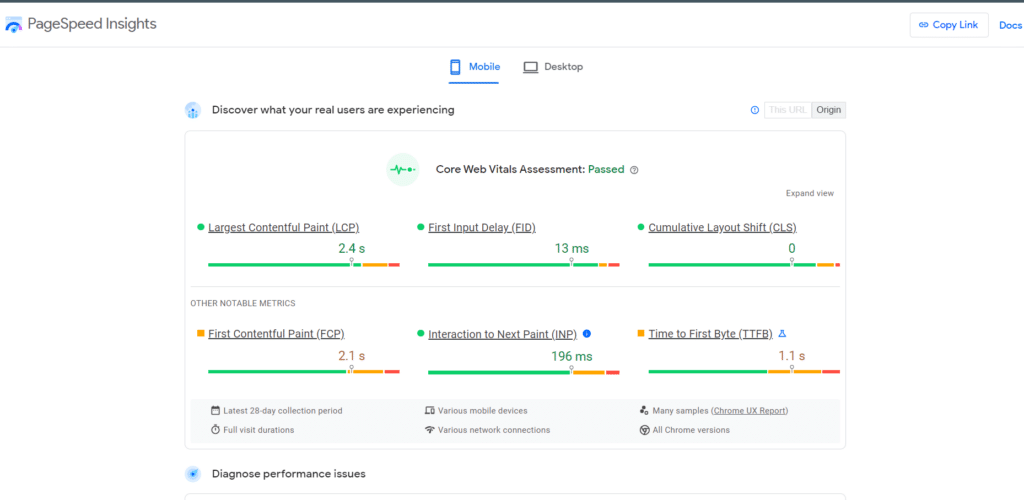This screenshot has width=1024, height=500.
Task: Click the FID distribution bar
Action: pyautogui.click(x=524, y=264)
